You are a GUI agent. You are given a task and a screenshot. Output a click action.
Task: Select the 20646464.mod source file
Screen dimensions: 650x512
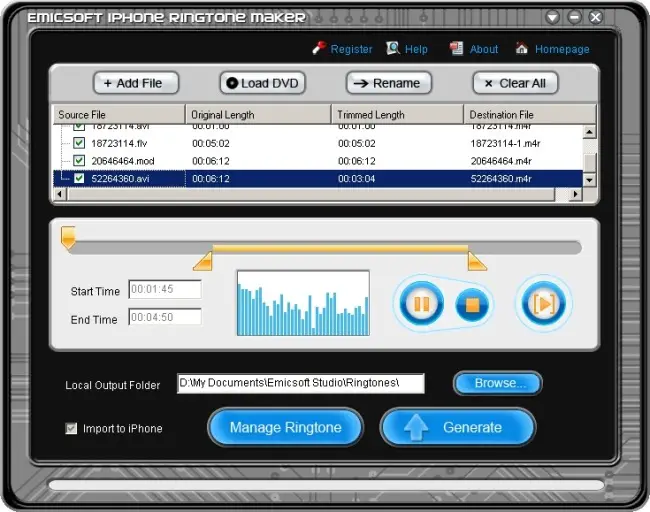(123, 161)
